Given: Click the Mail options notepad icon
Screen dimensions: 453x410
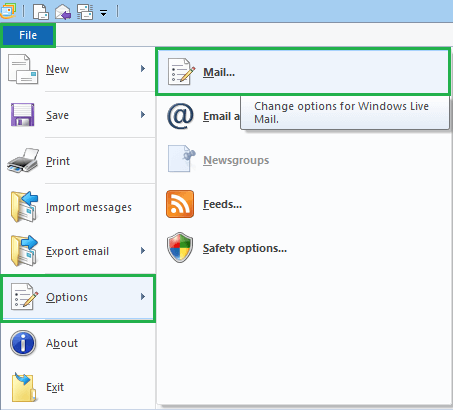Looking at the screenshot, I should pyautogui.click(x=181, y=72).
